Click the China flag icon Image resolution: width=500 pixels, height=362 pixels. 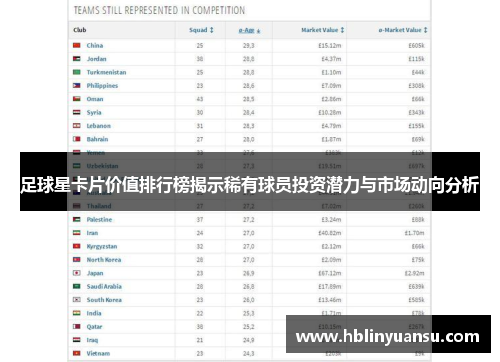point(77,45)
